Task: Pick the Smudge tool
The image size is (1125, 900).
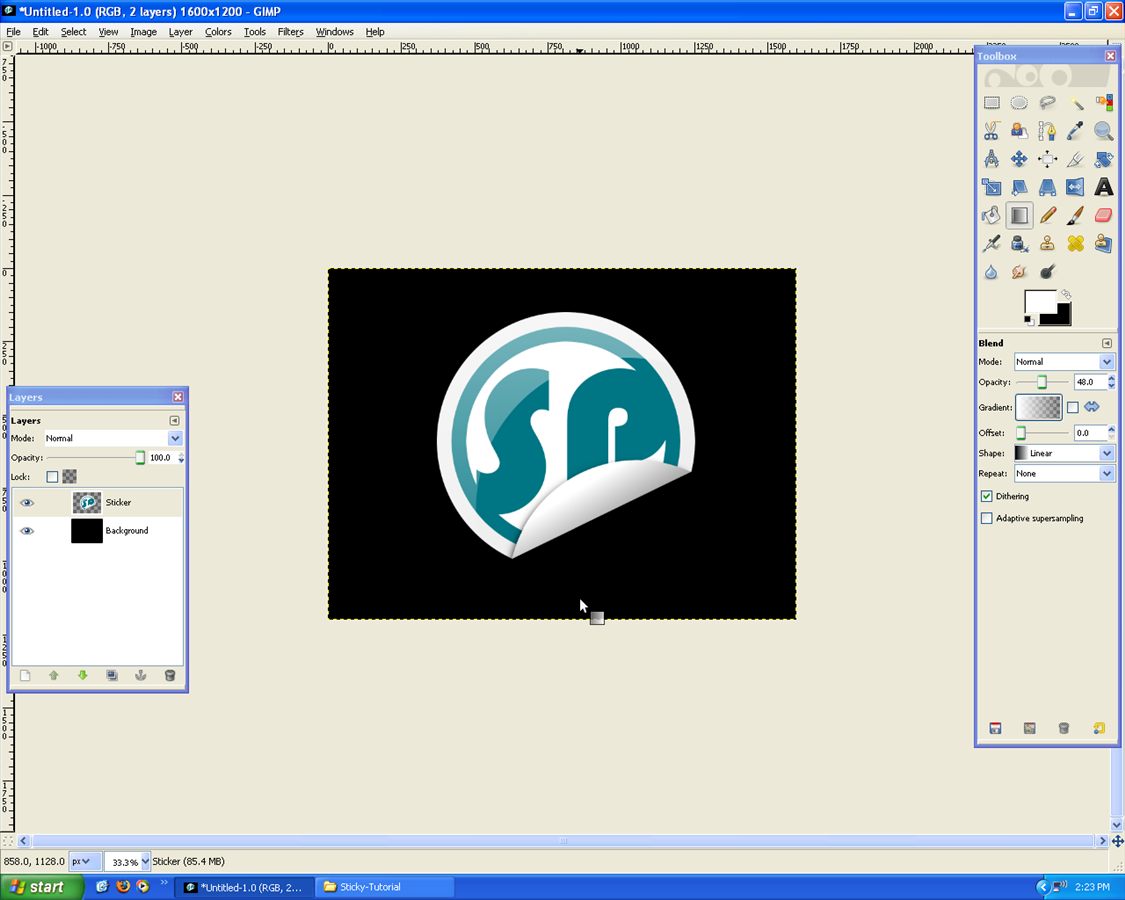Action: tap(1019, 272)
